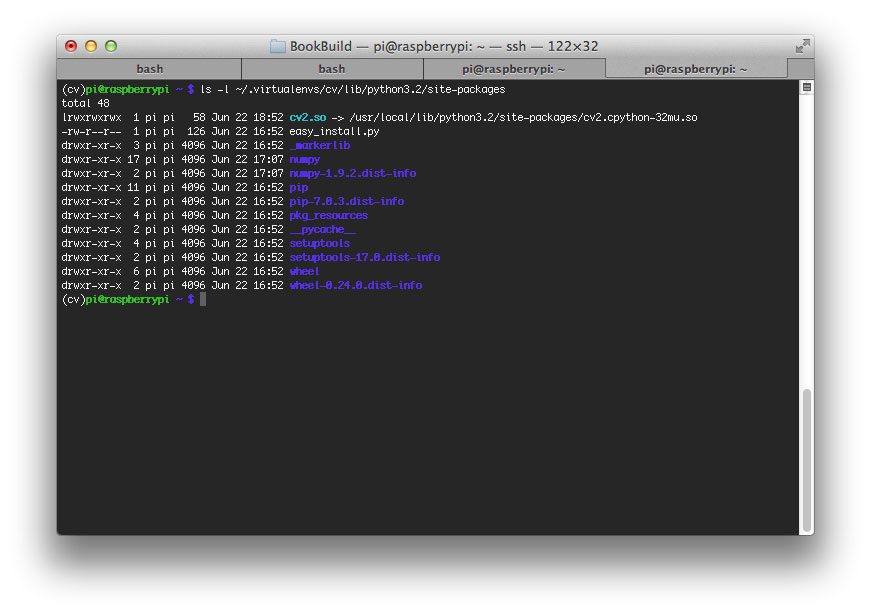Switch to the first bash tab

pos(149,69)
